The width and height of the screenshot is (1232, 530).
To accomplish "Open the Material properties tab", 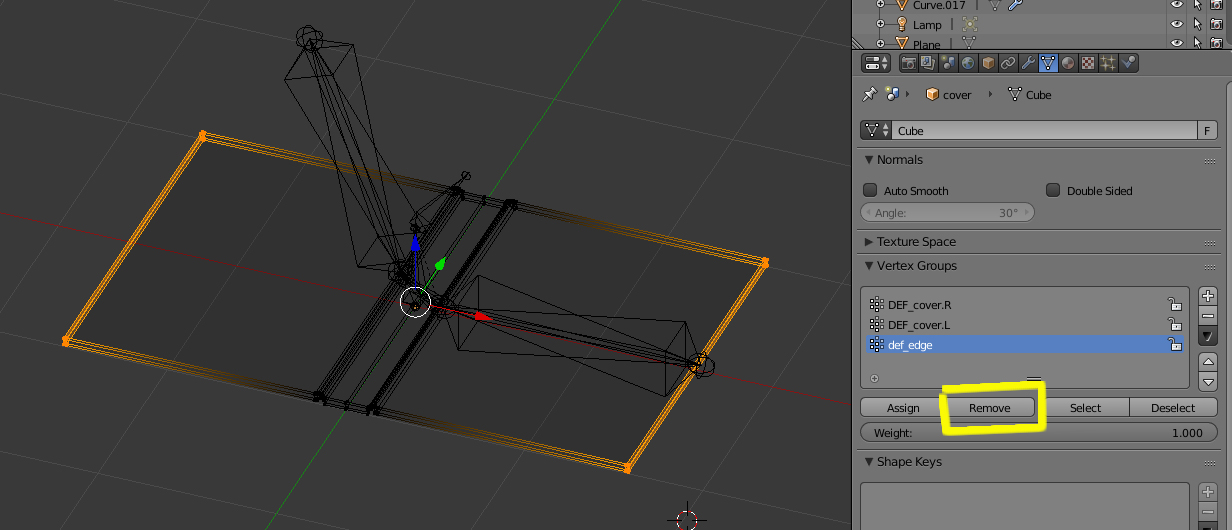I will pyautogui.click(x=1068, y=64).
